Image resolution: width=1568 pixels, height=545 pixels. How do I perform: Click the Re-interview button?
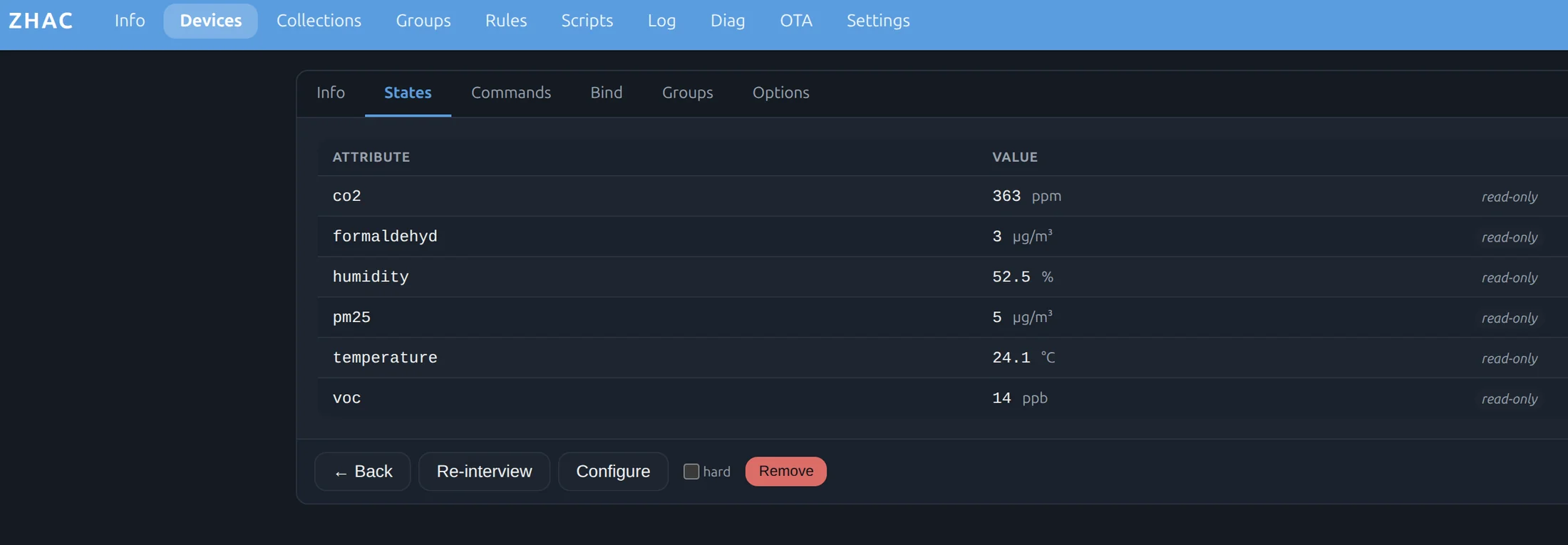click(x=484, y=472)
